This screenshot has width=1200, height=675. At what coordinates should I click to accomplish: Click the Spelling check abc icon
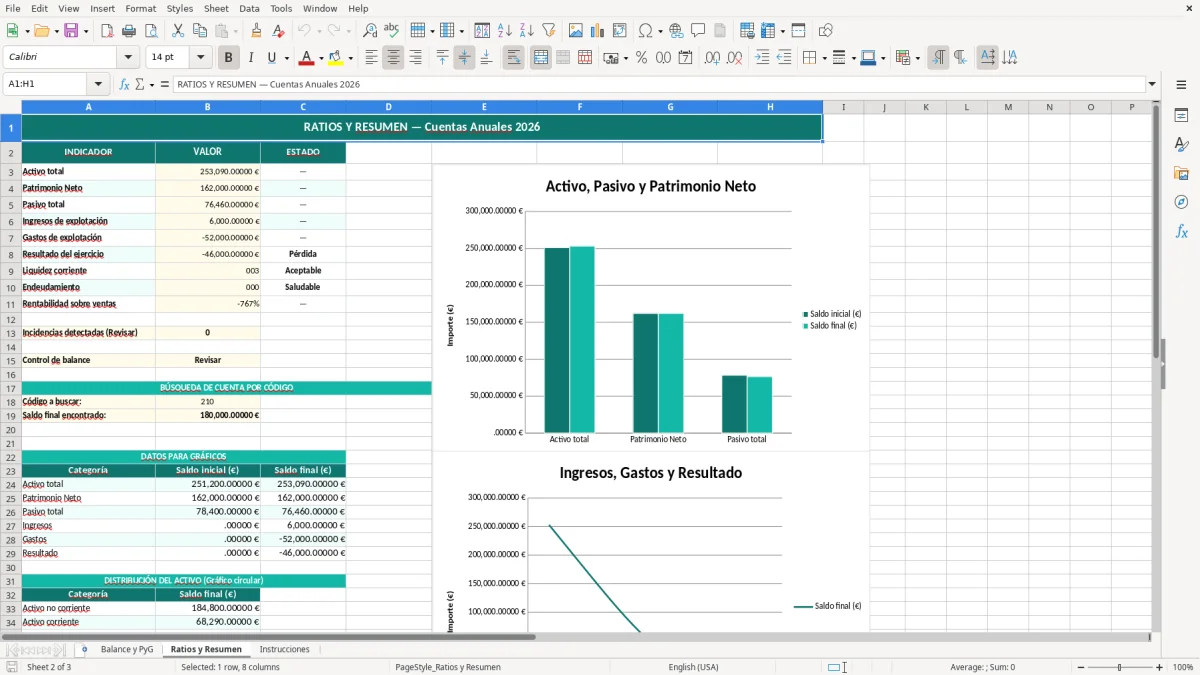[392, 31]
